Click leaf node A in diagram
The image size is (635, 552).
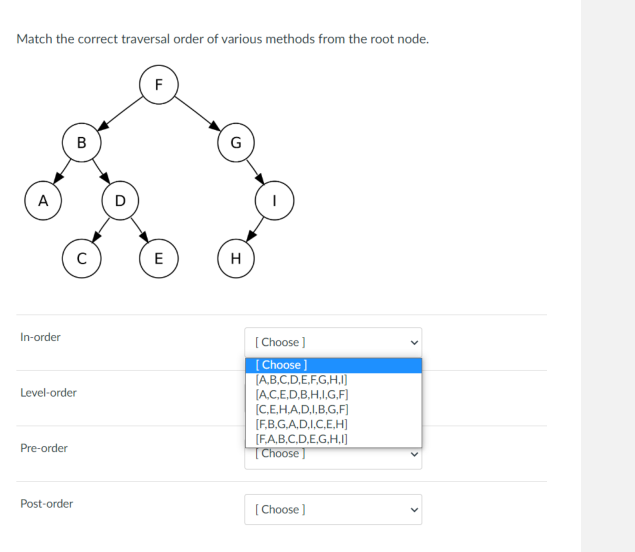43,200
